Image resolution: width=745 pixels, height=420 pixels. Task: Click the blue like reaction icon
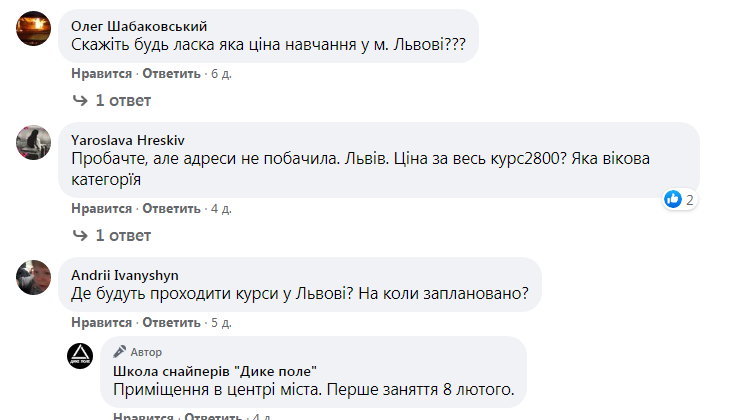(673, 199)
